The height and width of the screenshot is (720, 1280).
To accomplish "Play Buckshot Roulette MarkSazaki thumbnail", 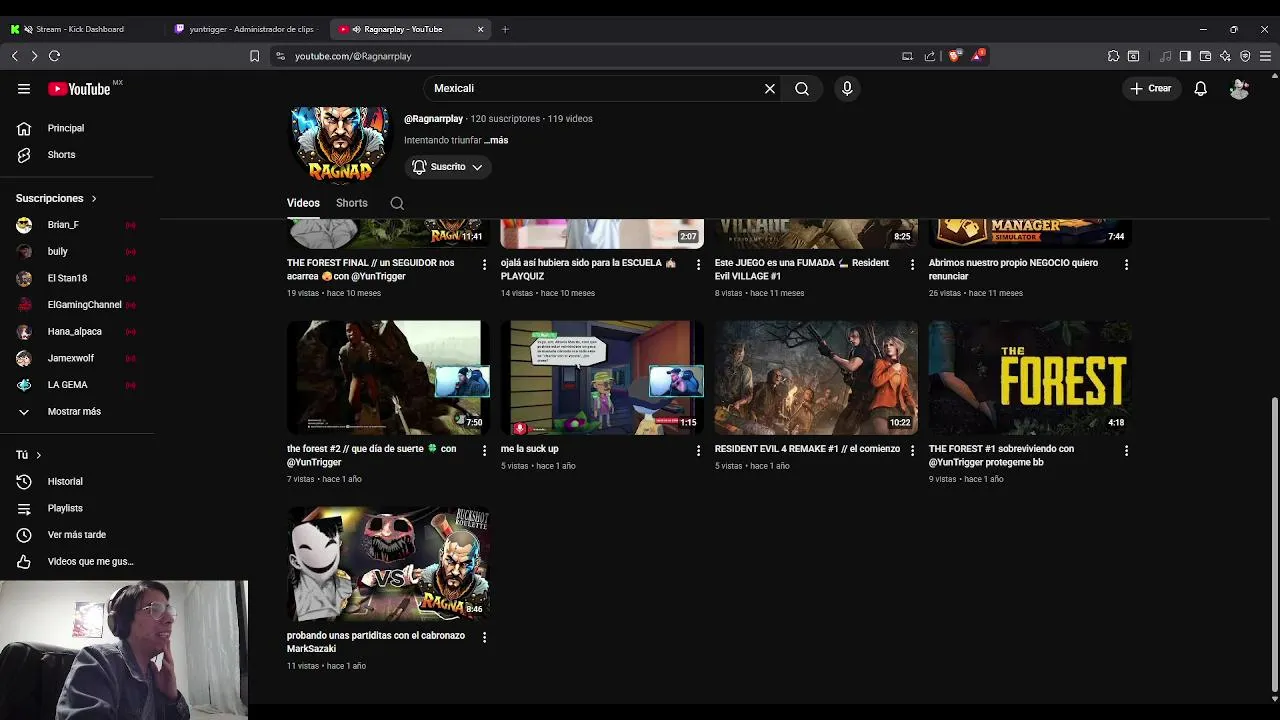I will click(x=388, y=564).
